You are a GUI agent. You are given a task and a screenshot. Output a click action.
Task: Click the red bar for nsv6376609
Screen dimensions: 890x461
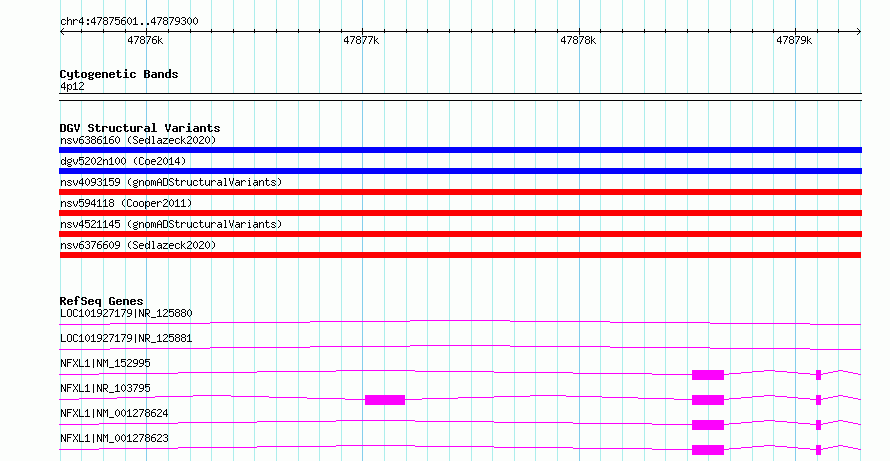point(460,255)
